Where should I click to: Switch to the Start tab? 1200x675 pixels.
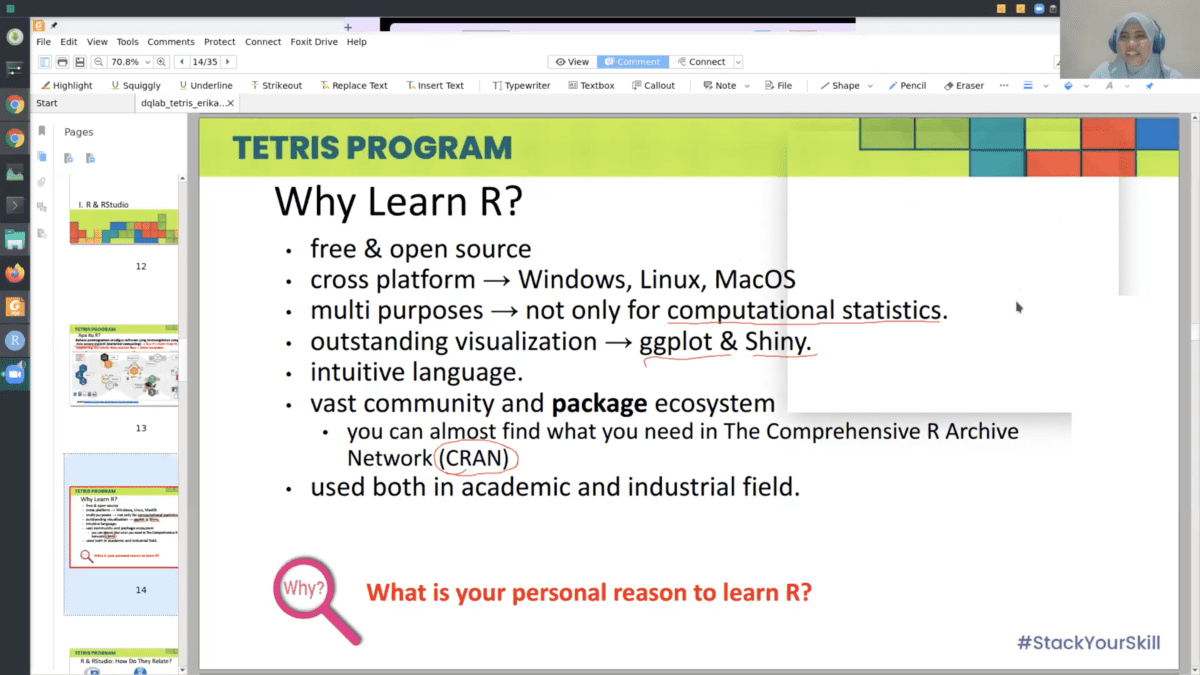(x=47, y=103)
